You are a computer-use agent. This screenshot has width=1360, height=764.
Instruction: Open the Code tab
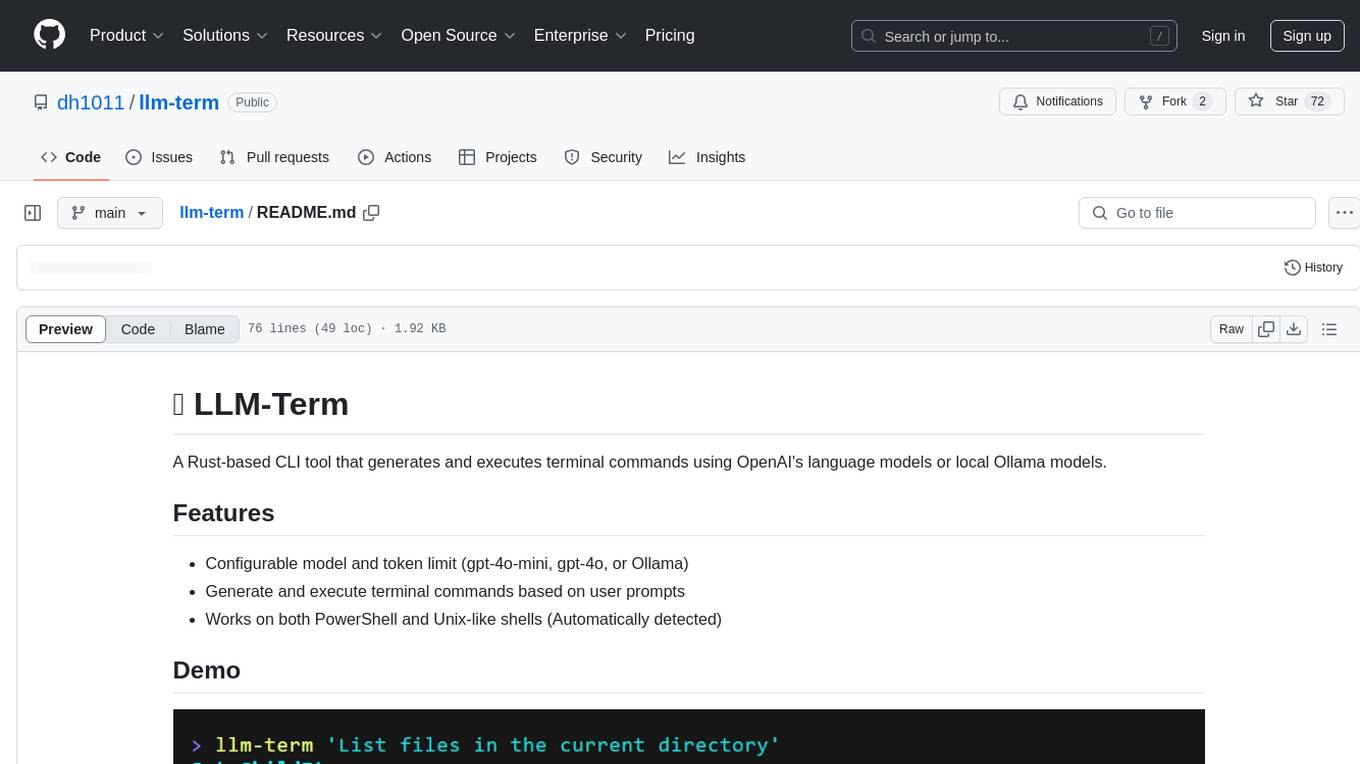71,157
